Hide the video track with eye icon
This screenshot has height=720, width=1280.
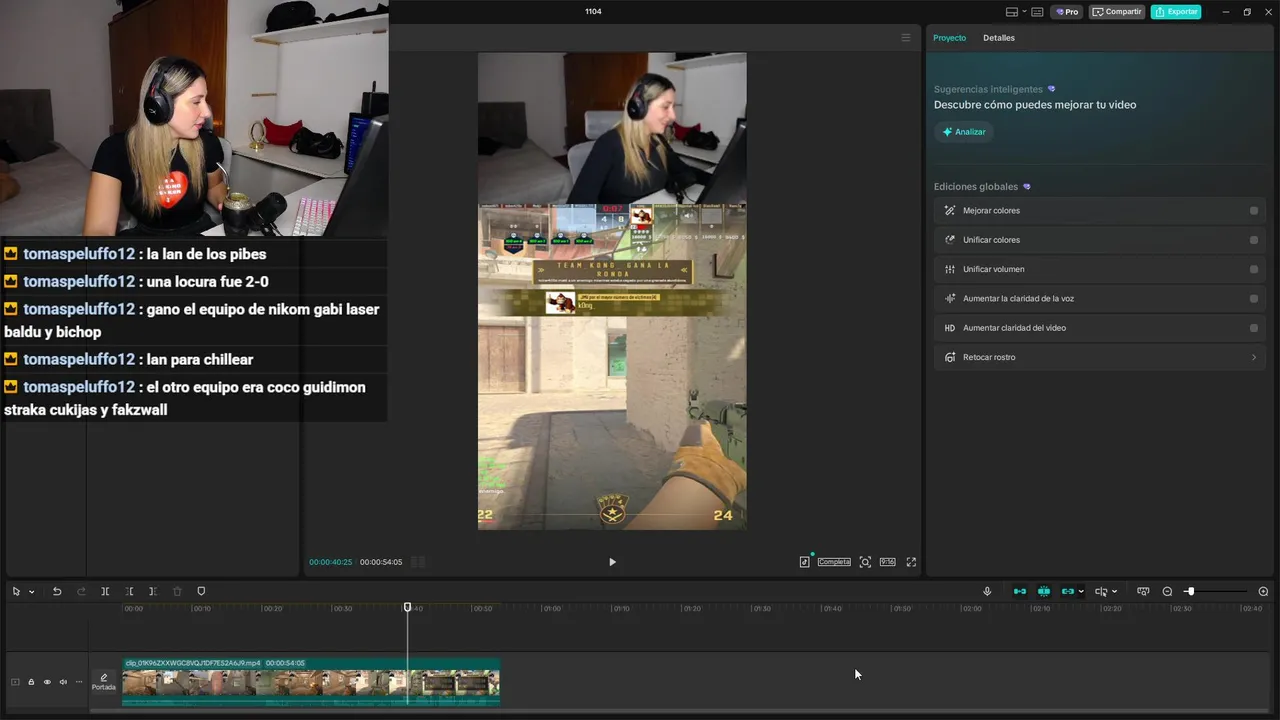tap(47, 682)
